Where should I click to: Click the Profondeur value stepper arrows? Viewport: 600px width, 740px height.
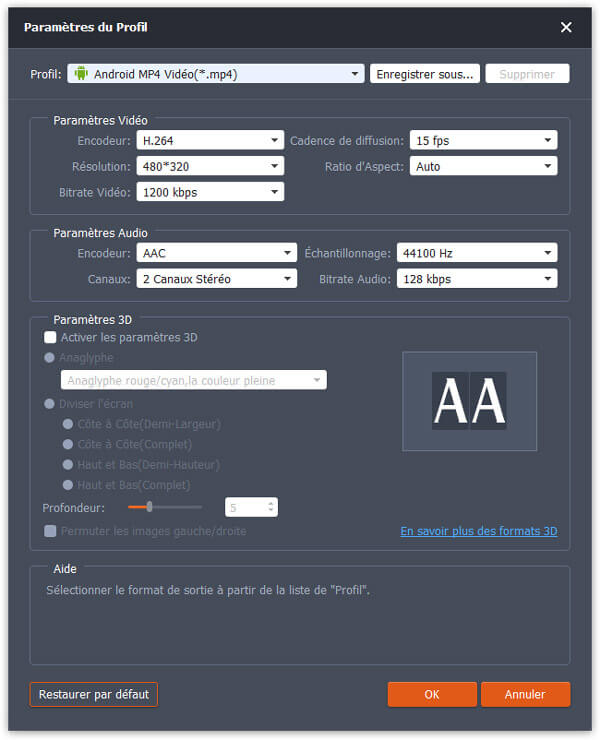click(270, 507)
